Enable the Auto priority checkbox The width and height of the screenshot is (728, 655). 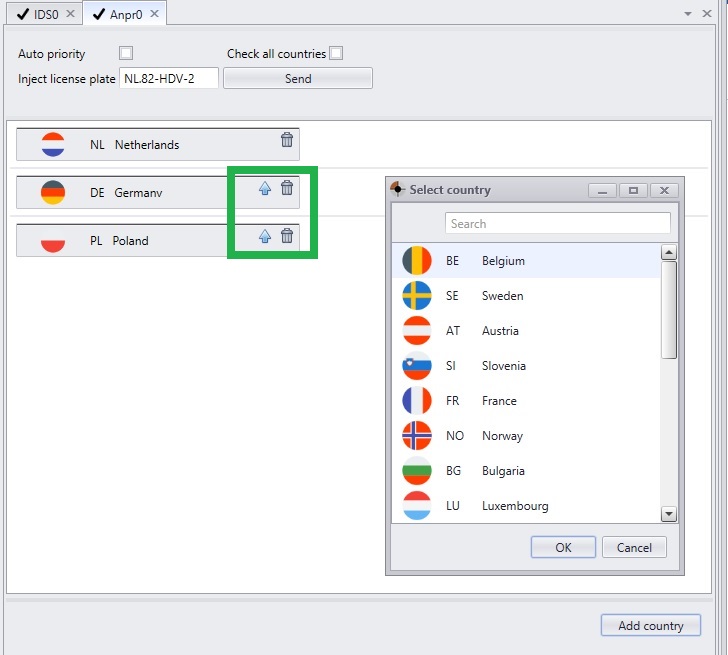pyautogui.click(x=126, y=53)
